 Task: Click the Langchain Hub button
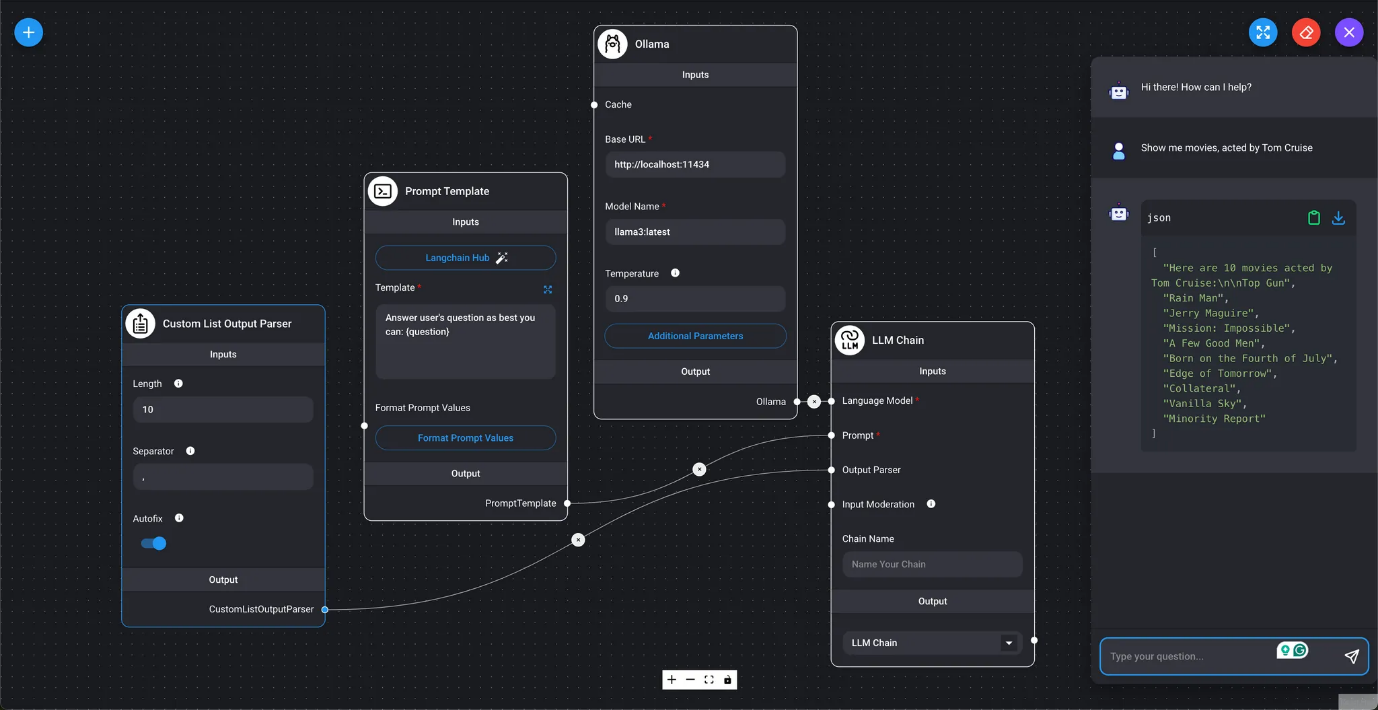[465, 258]
